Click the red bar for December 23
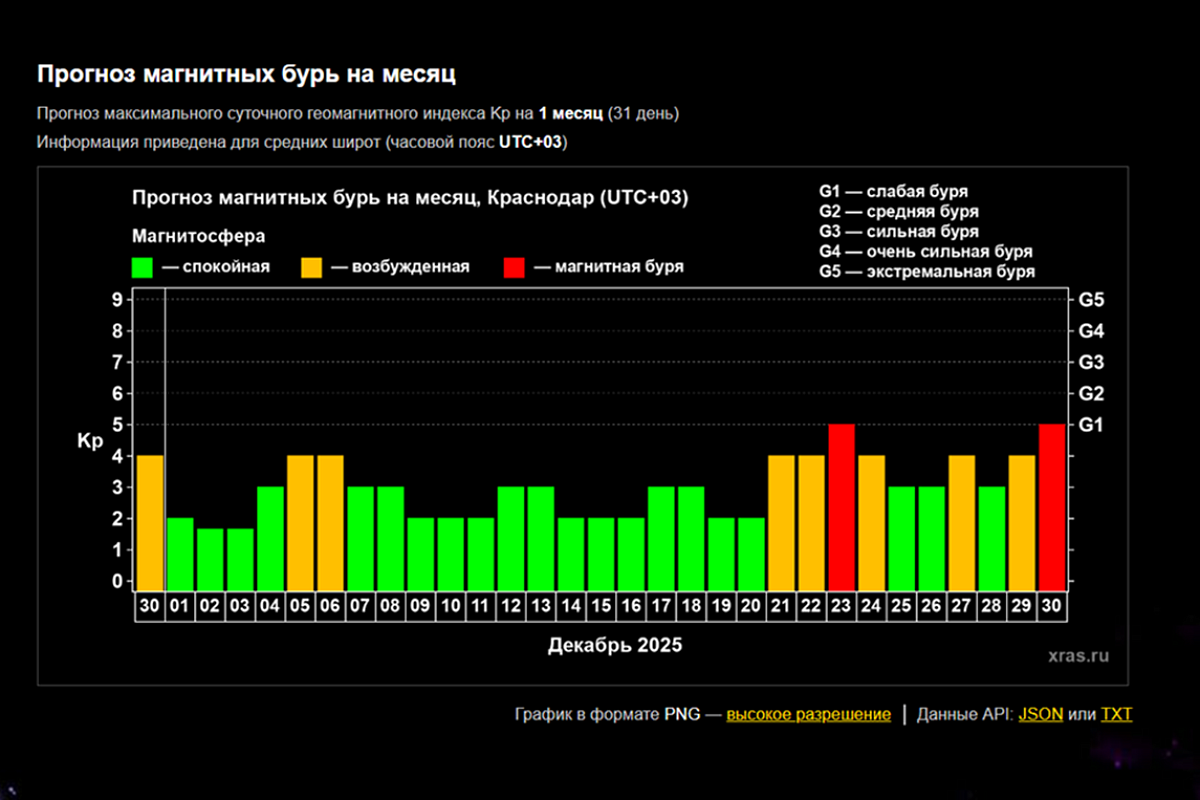This screenshot has width=1200, height=800. click(842, 507)
